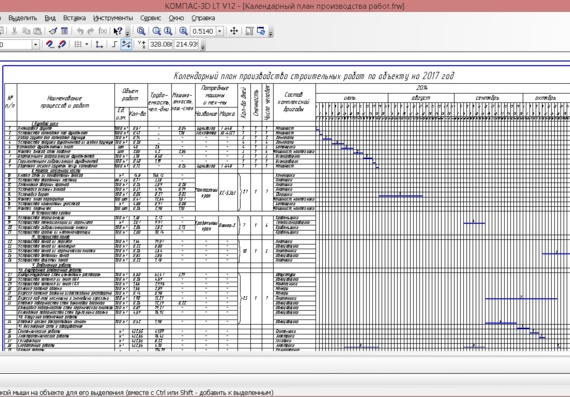
Task: Open the Справка menu
Action: click(203, 18)
